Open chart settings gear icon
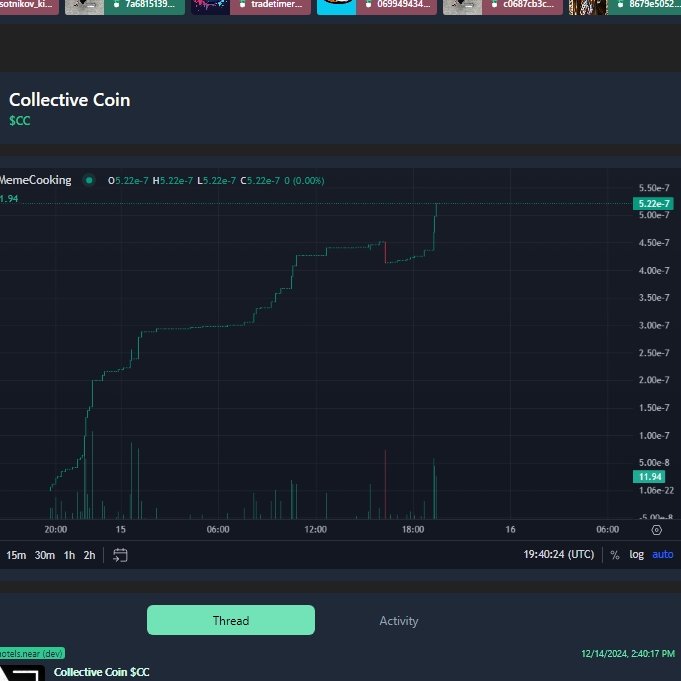 (x=657, y=530)
